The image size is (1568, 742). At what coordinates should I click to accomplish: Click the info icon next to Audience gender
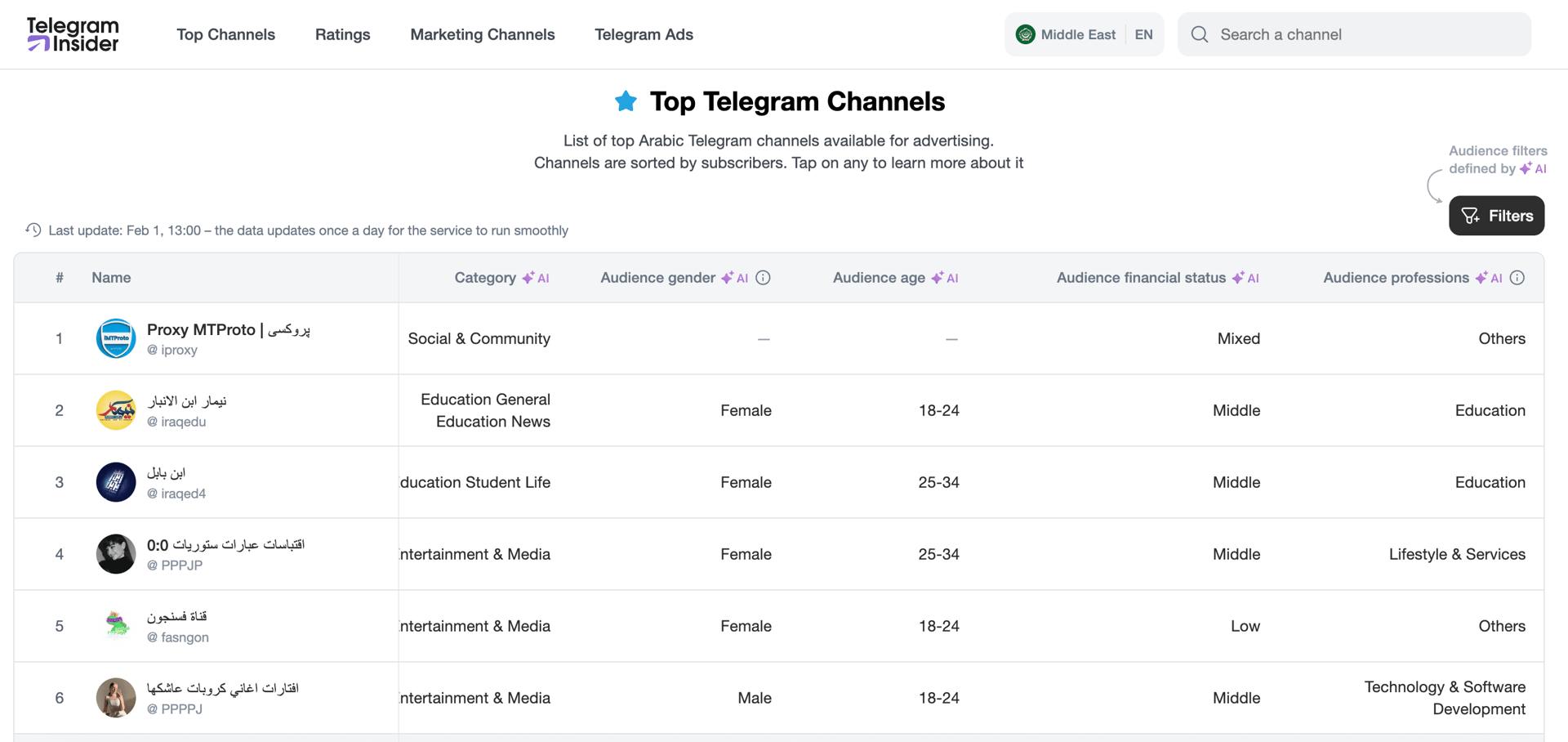[x=763, y=278]
